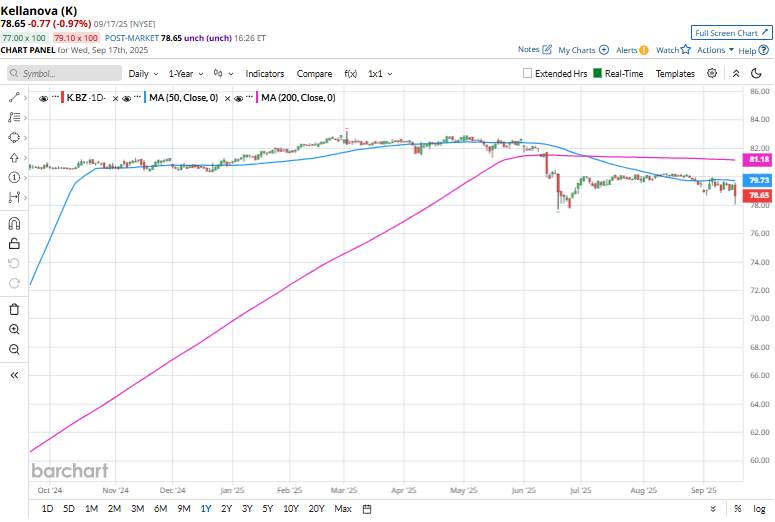Viewport: 775px width, 522px height.
Task: Remove the K.BZ series from legend
Action: pos(115,98)
